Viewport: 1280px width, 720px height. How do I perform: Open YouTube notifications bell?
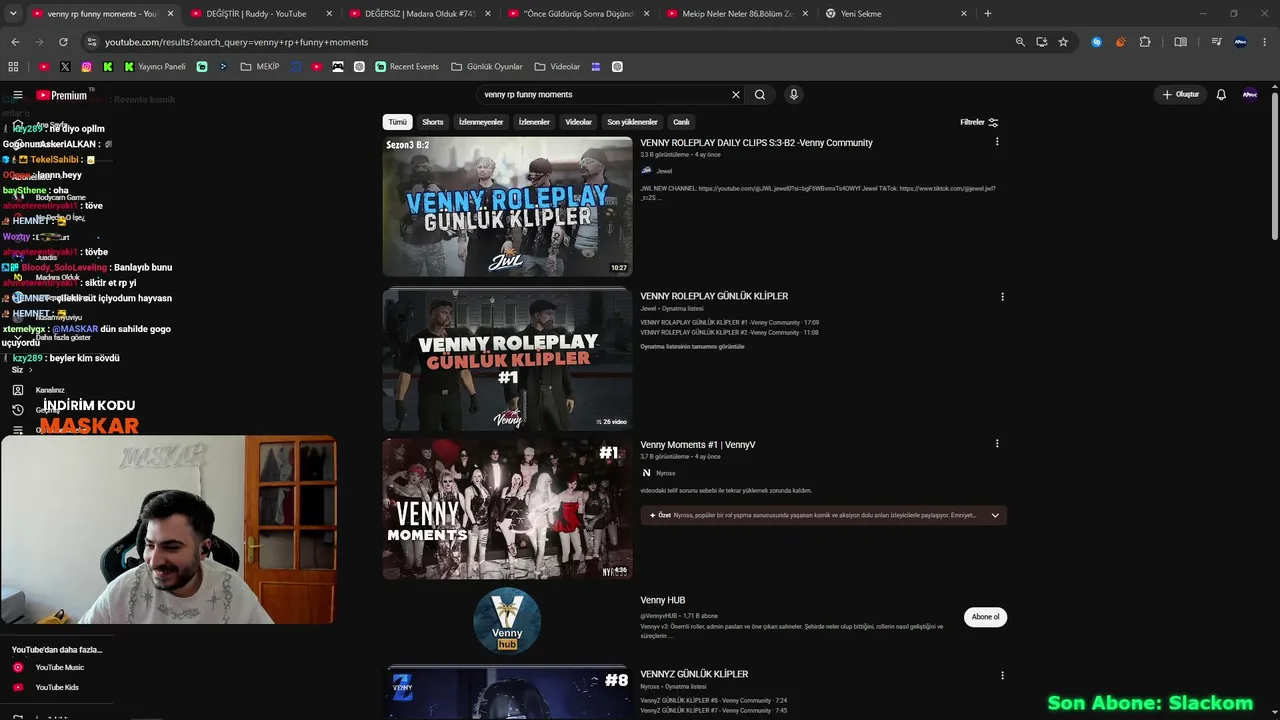click(x=1221, y=95)
